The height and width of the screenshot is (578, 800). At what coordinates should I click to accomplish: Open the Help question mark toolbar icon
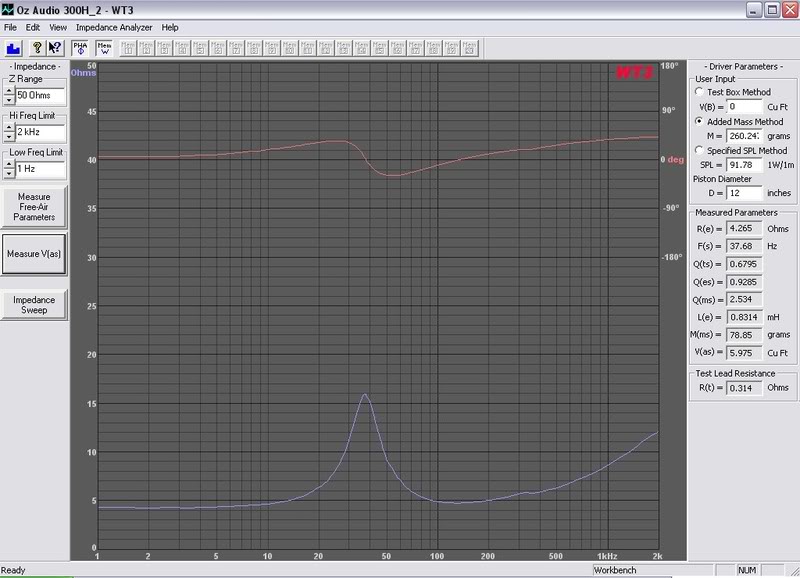pos(37,47)
